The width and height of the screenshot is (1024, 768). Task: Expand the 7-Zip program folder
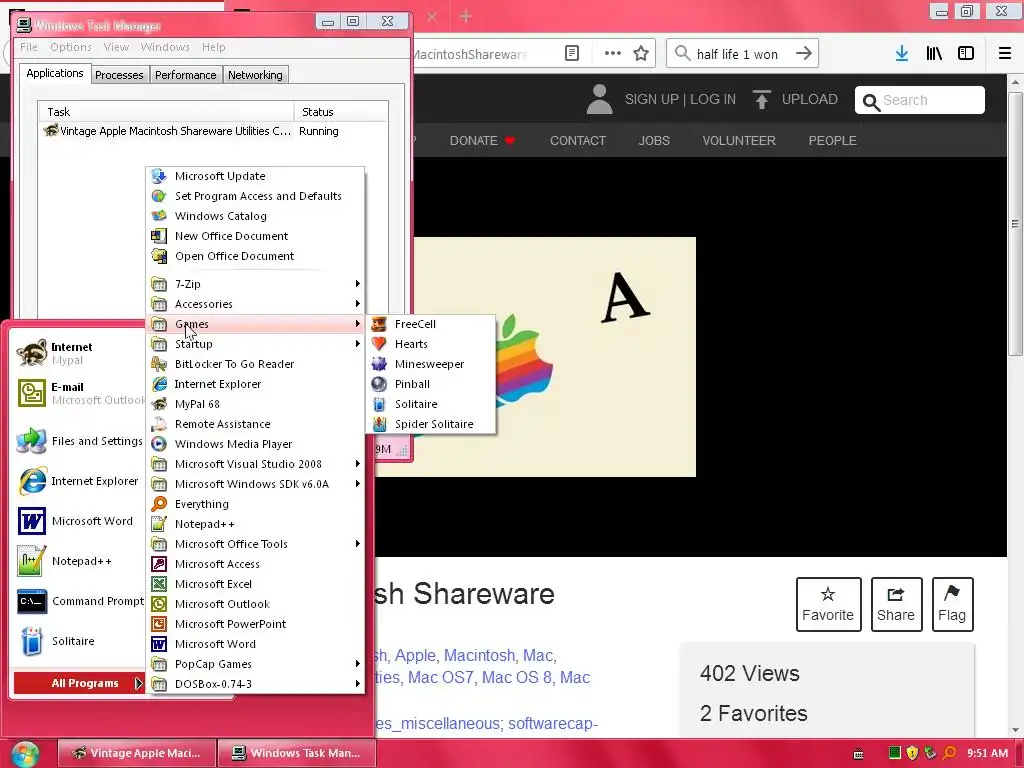255,284
